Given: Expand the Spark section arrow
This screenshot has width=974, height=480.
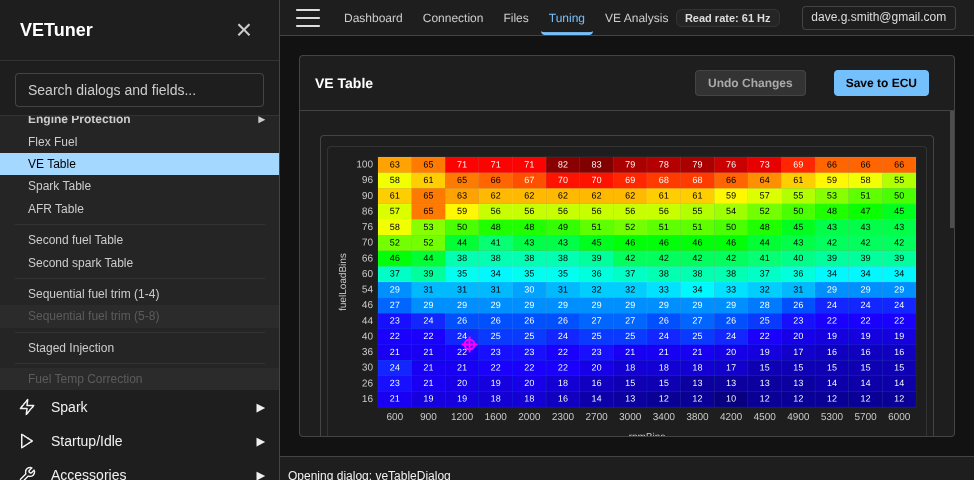Looking at the screenshot, I should pyautogui.click(x=261, y=407).
